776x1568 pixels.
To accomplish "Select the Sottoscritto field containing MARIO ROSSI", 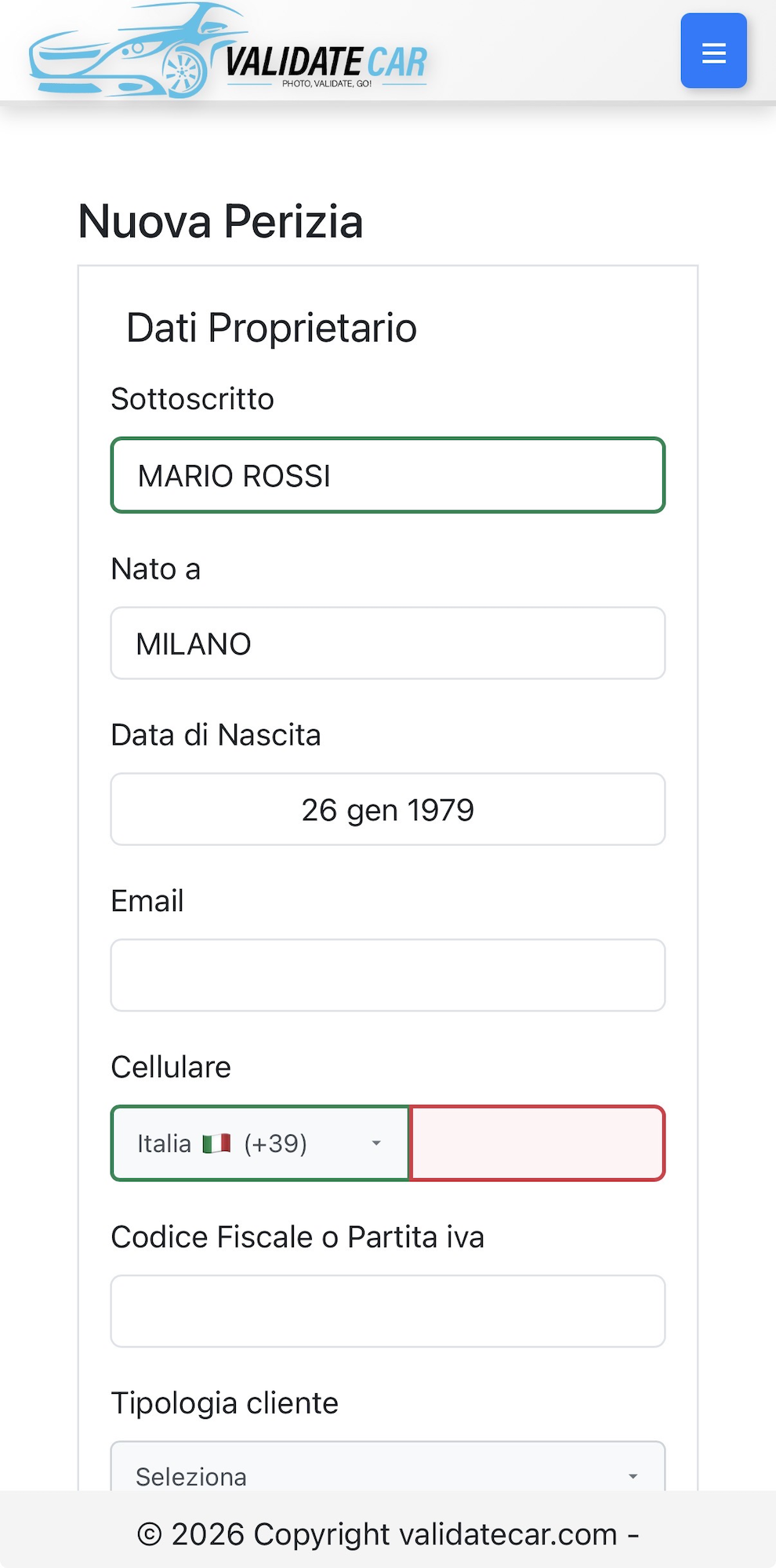I will click(387, 475).
